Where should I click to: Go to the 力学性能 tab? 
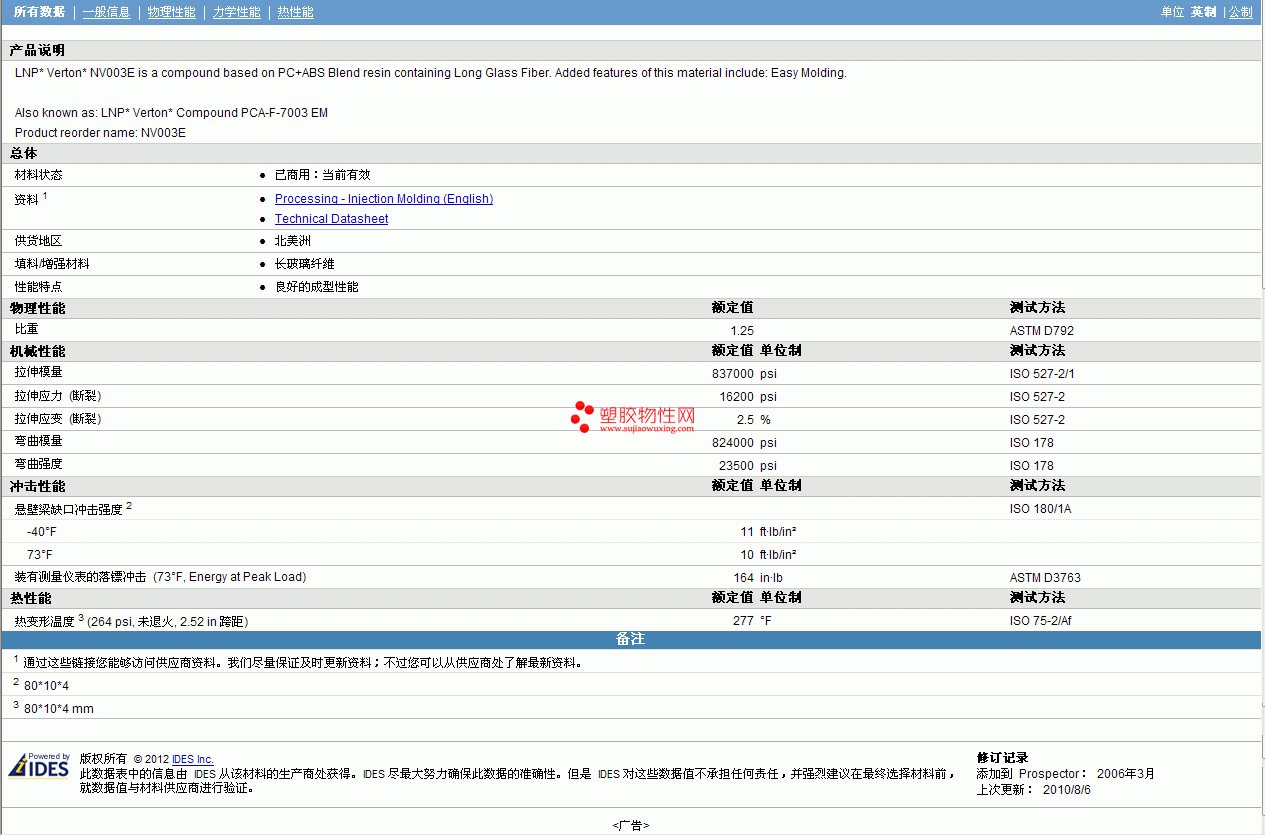point(237,12)
